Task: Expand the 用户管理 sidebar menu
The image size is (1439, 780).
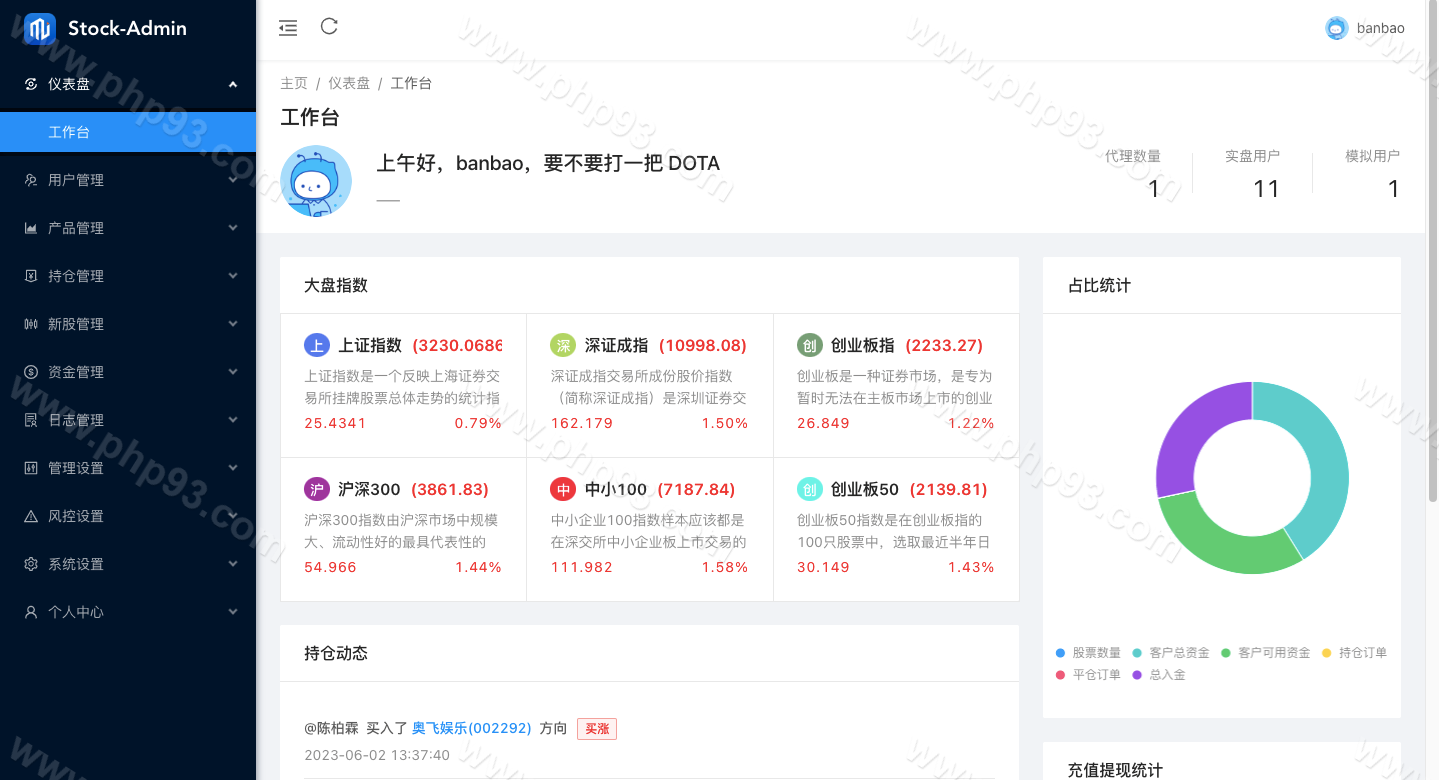Action: [x=128, y=180]
